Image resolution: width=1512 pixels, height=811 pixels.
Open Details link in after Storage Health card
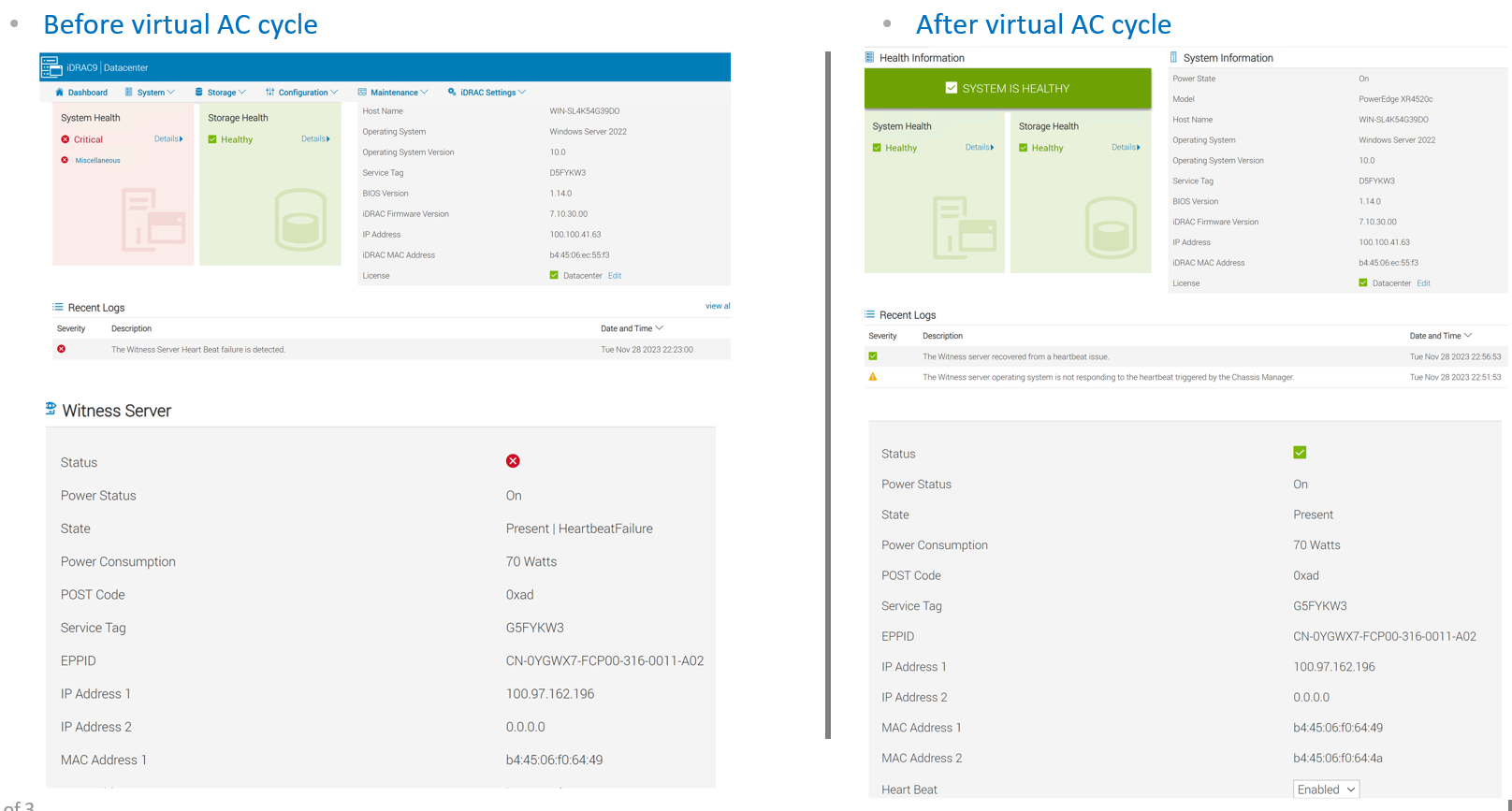1126,147
